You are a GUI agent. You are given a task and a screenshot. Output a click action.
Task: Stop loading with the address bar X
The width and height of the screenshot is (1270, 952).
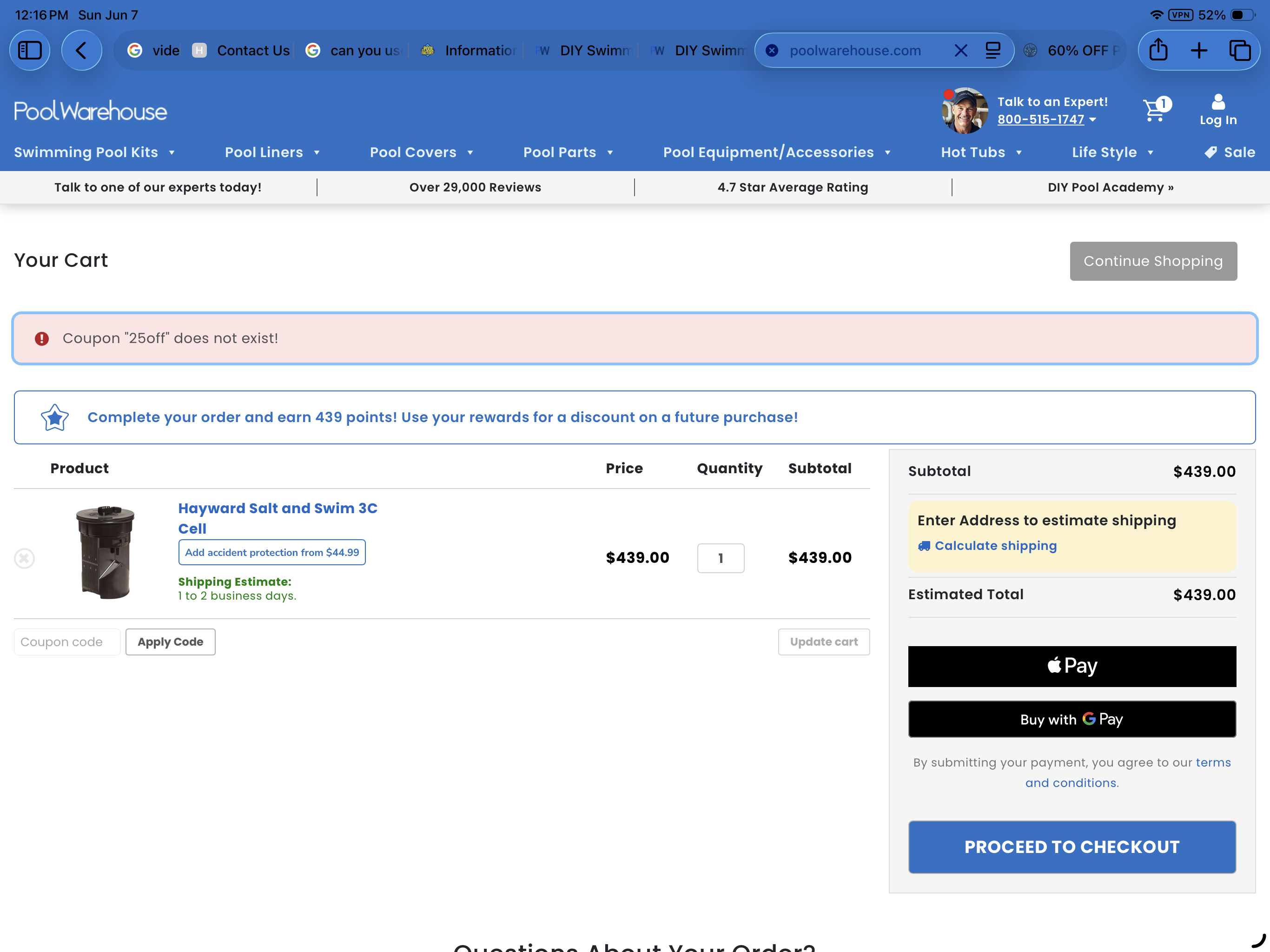coord(960,51)
